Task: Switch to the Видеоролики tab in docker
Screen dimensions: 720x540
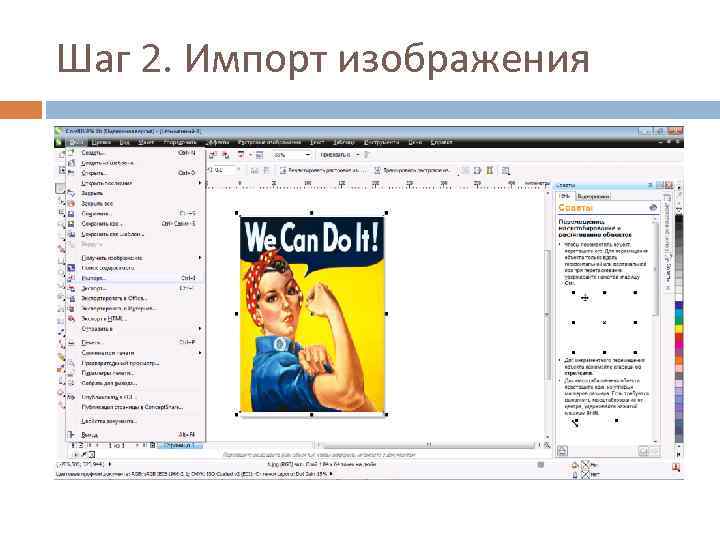Action: (x=594, y=197)
